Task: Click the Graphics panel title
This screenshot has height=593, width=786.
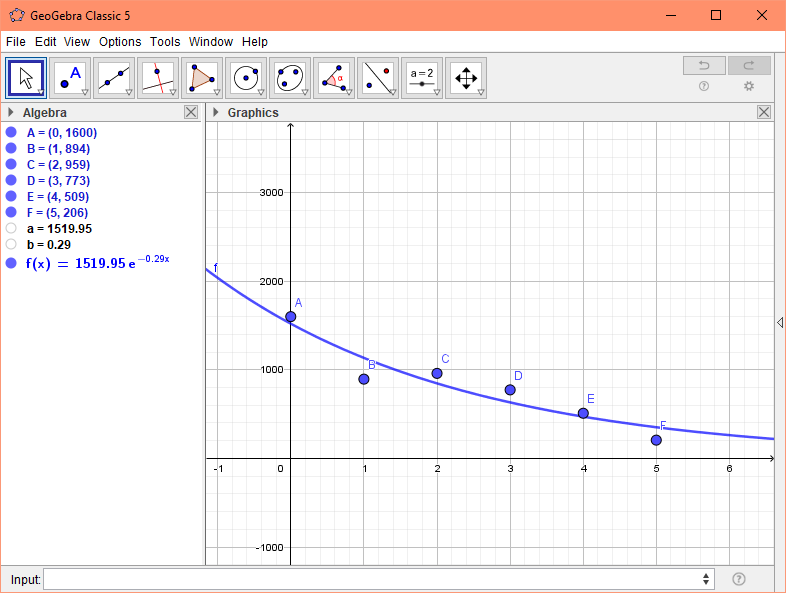Action: click(x=253, y=112)
